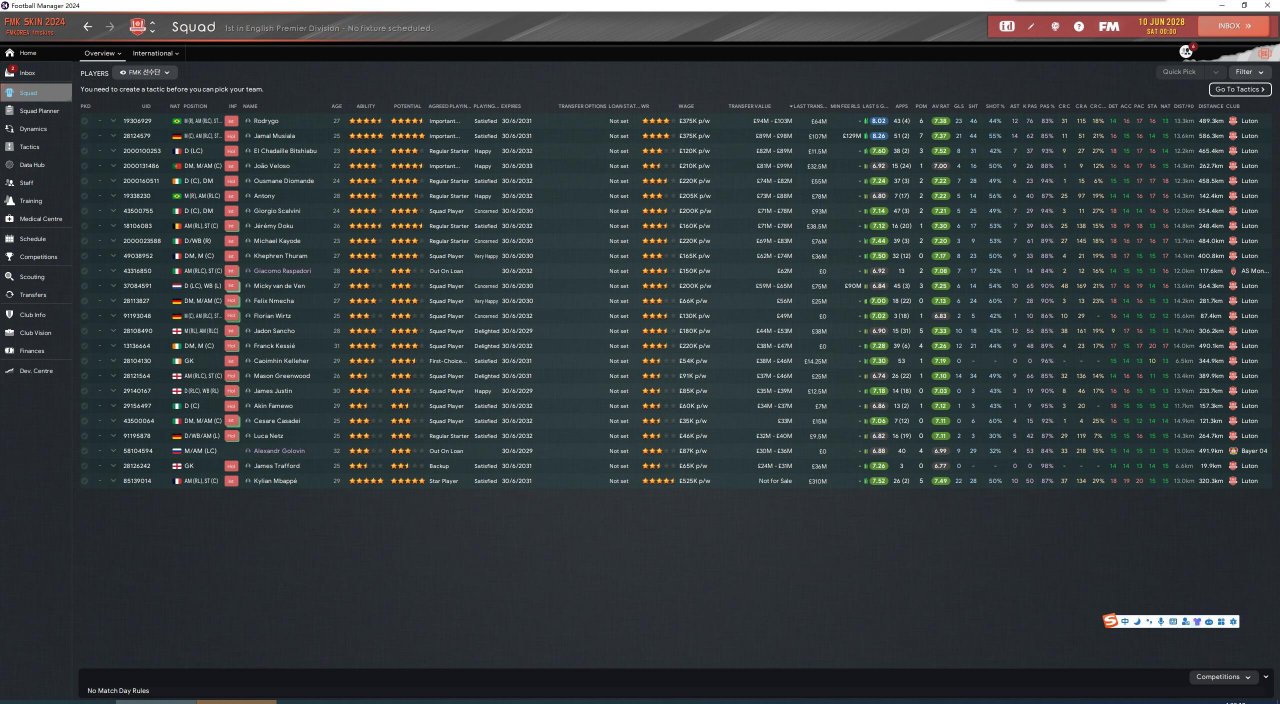Toggle pick checkbox for João Veloso
The height and width of the screenshot is (704, 1280).
85,166
